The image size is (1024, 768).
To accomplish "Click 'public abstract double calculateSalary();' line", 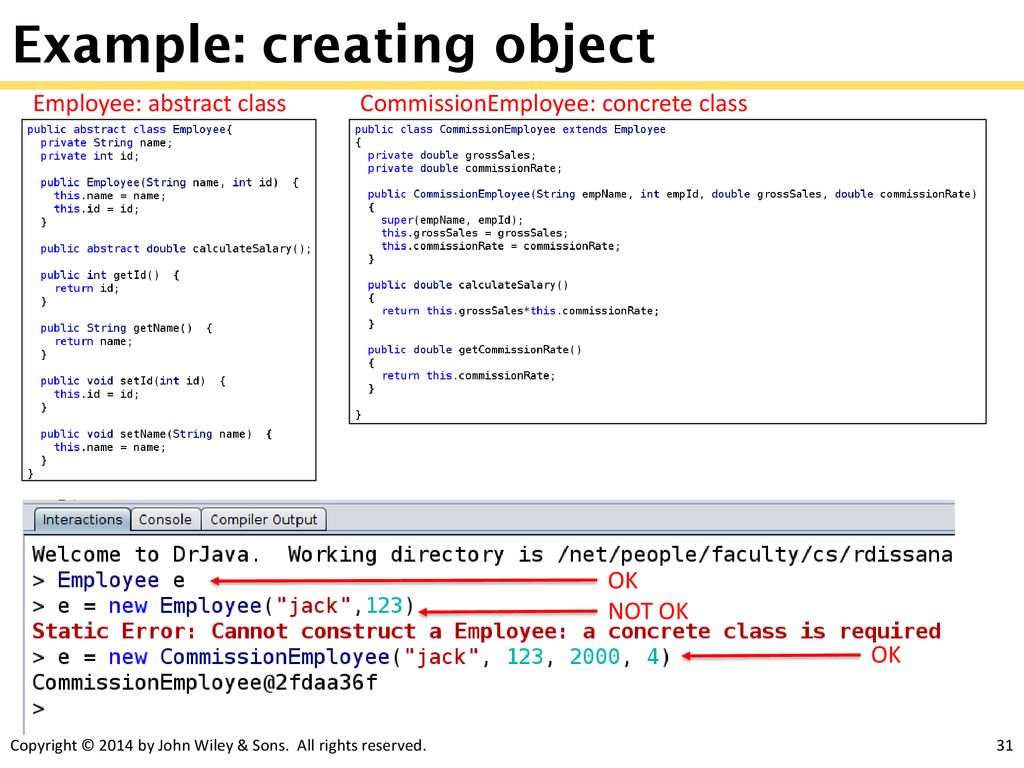I will pyautogui.click(x=176, y=249).
